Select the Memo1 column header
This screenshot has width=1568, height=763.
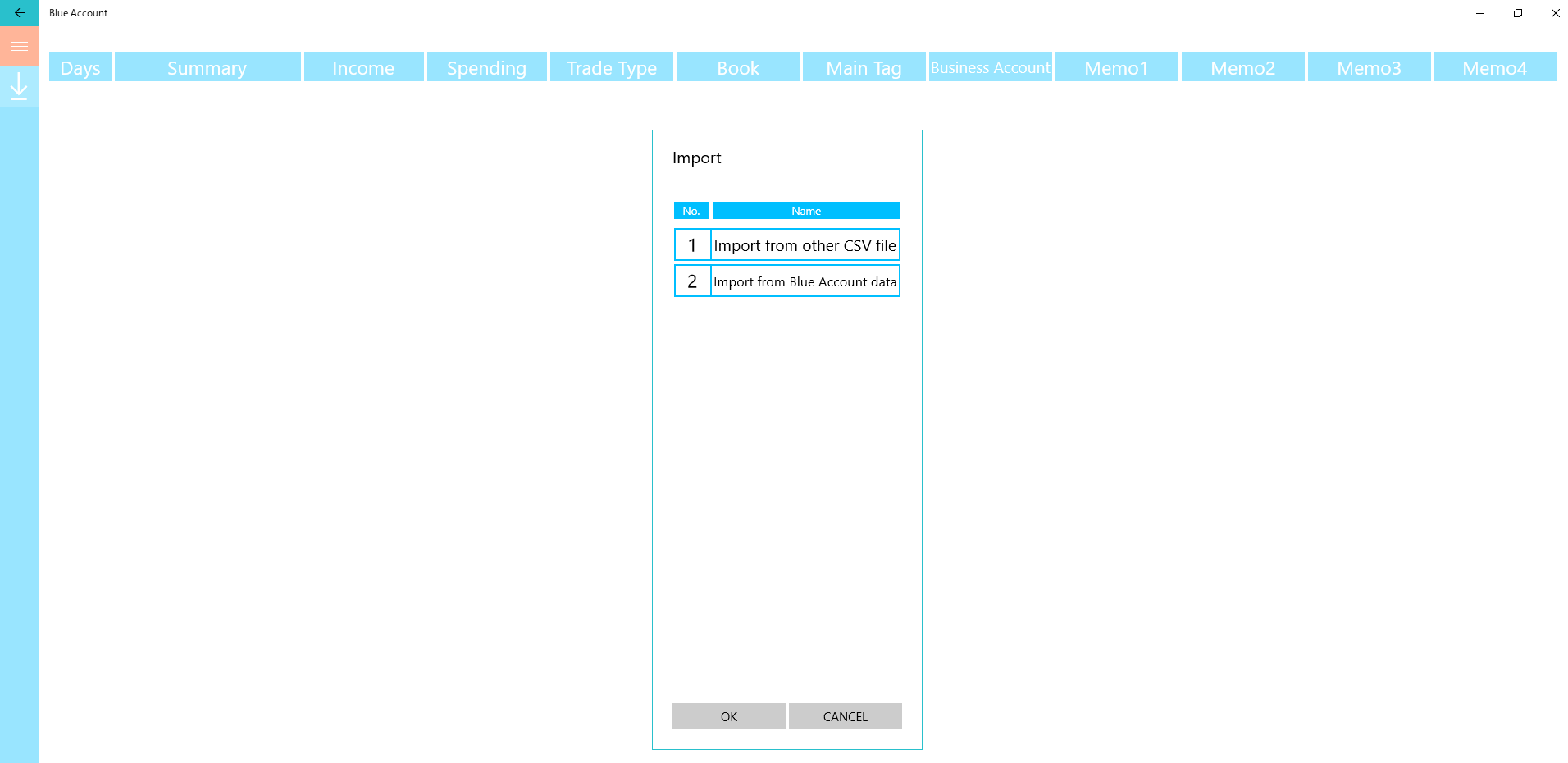click(x=1117, y=67)
